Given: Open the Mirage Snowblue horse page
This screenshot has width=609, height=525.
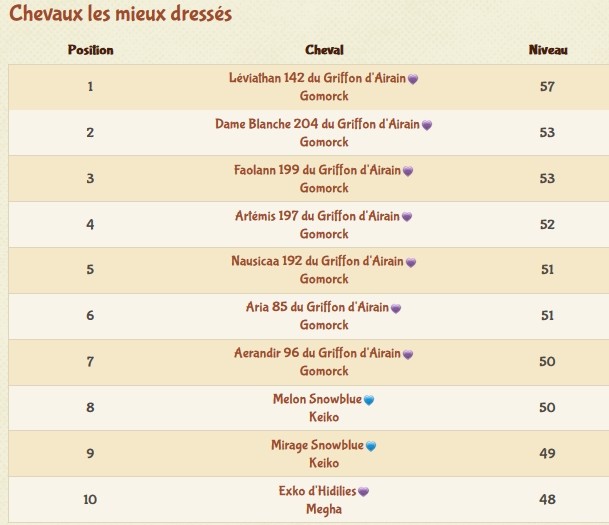Looking at the screenshot, I should (x=317, y=445).
